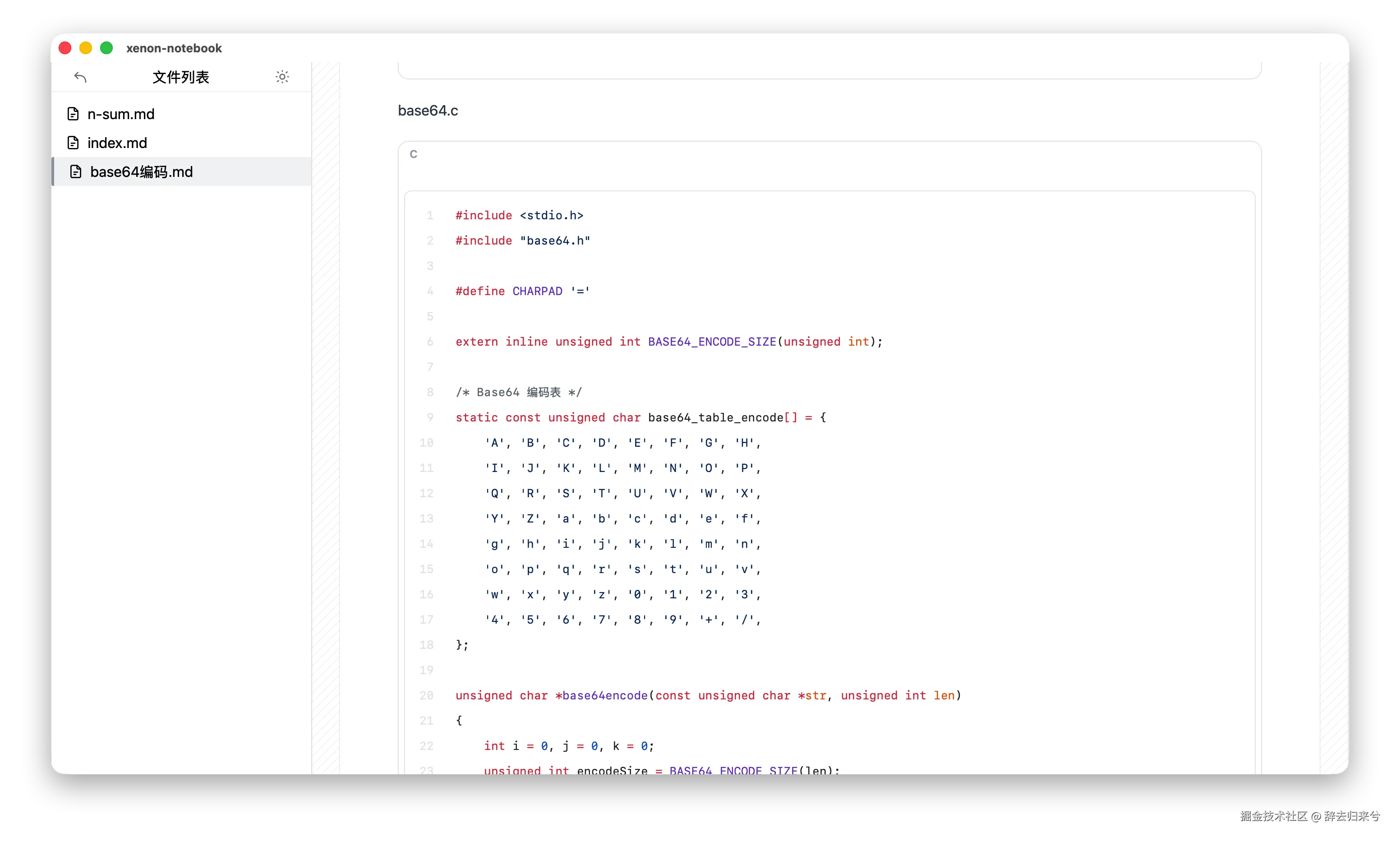Screen dimensions: 1400x842
Task: Click the xenon-notebook window title
Action: pos(174,48)
